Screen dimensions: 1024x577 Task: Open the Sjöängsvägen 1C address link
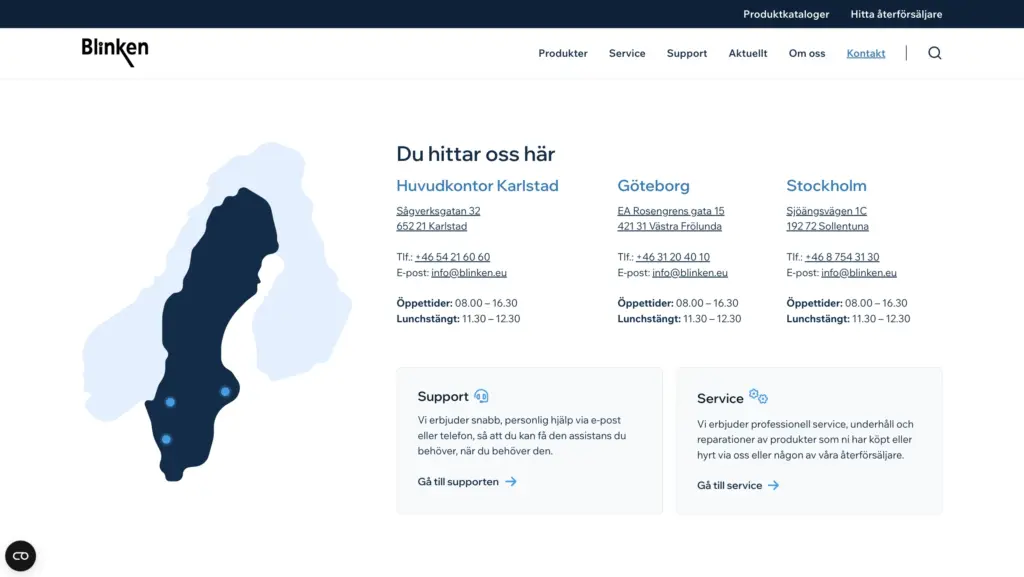tap(826, 211)
